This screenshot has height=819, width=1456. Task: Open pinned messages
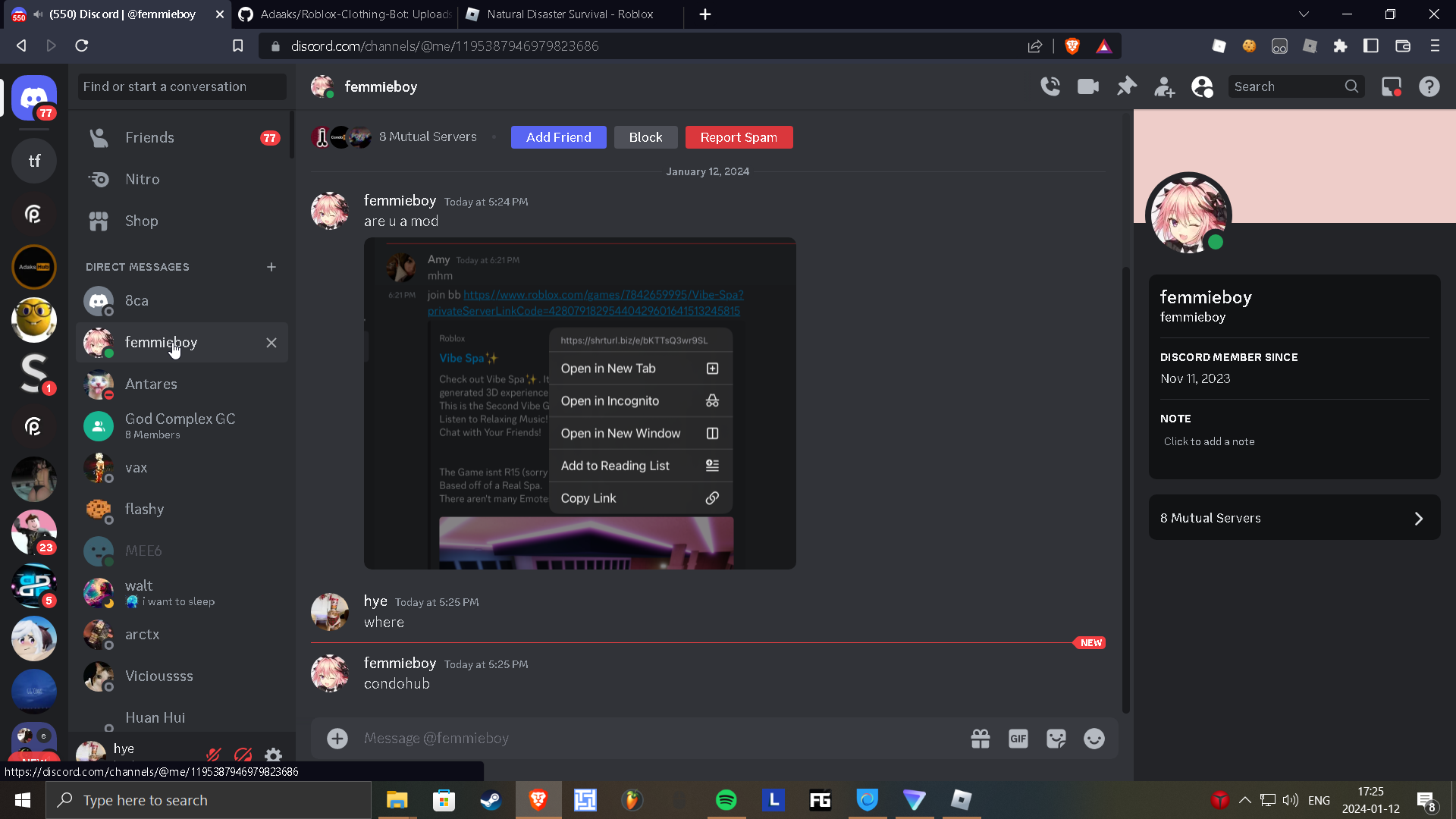(1126, 86)
